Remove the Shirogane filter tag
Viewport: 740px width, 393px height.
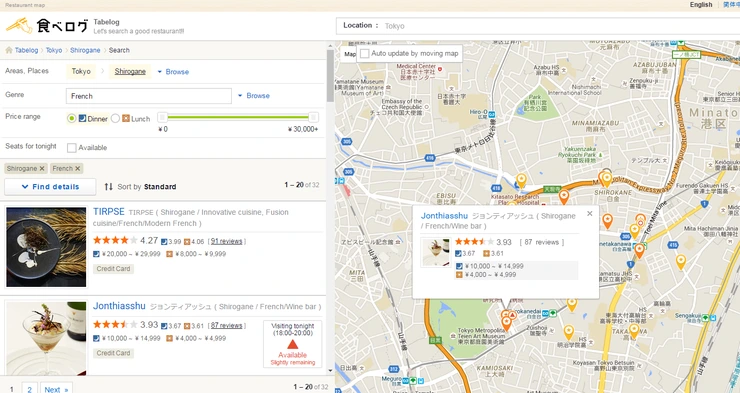42,168
